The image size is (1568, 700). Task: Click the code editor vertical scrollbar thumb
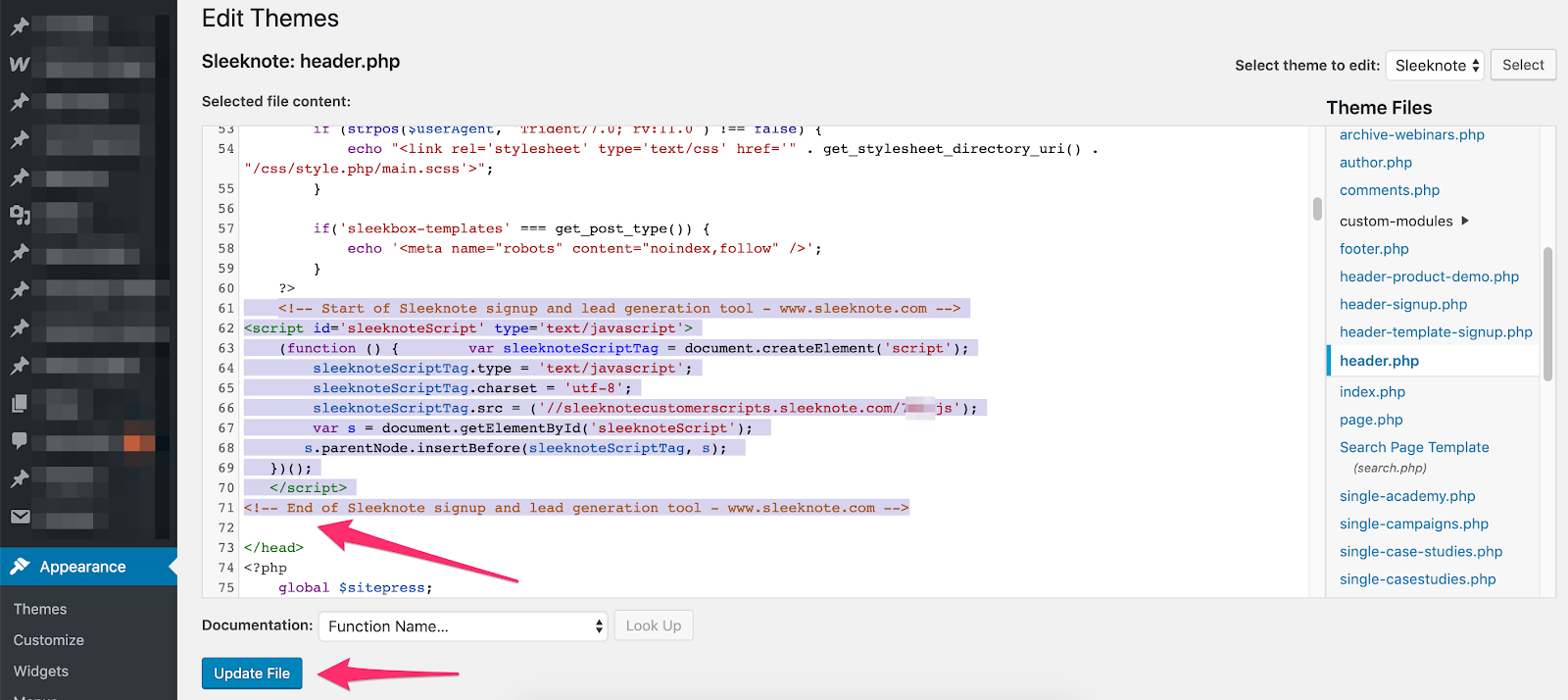[1317, 209]
